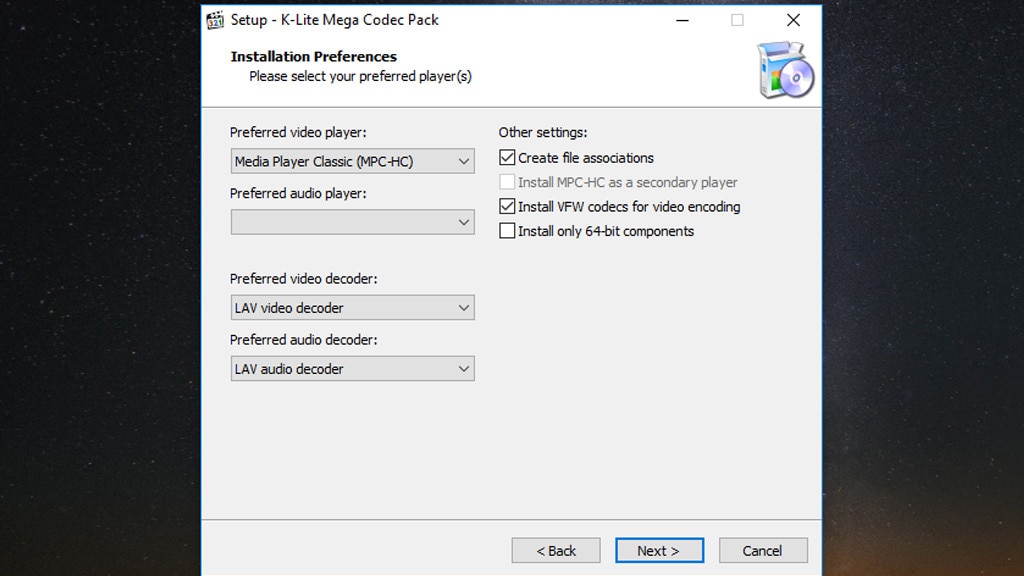Viewport: 1024px width, 576px height.
Task: Click the 'Other settings:' label
Action: (543, 133)
